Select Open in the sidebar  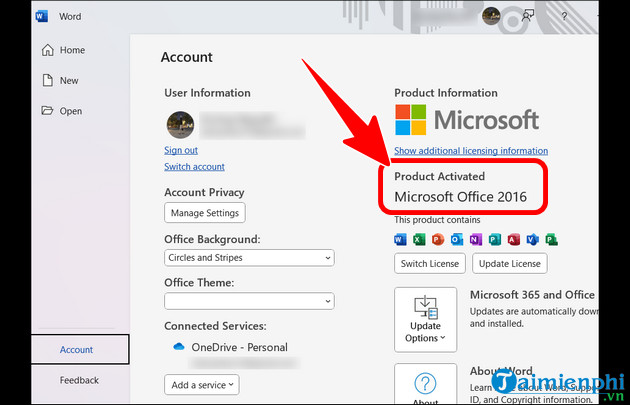pos(62,111)
